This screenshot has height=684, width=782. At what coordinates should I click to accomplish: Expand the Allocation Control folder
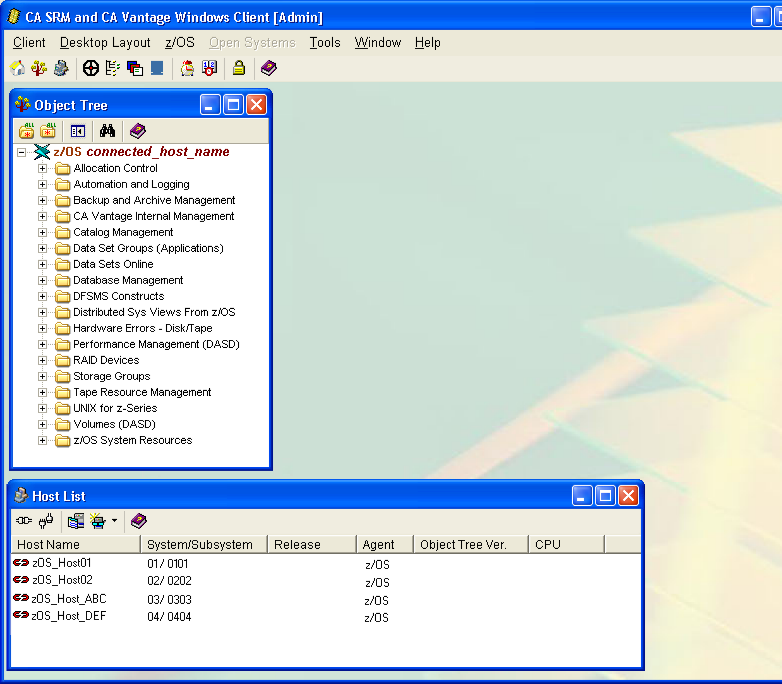(43, 168)
